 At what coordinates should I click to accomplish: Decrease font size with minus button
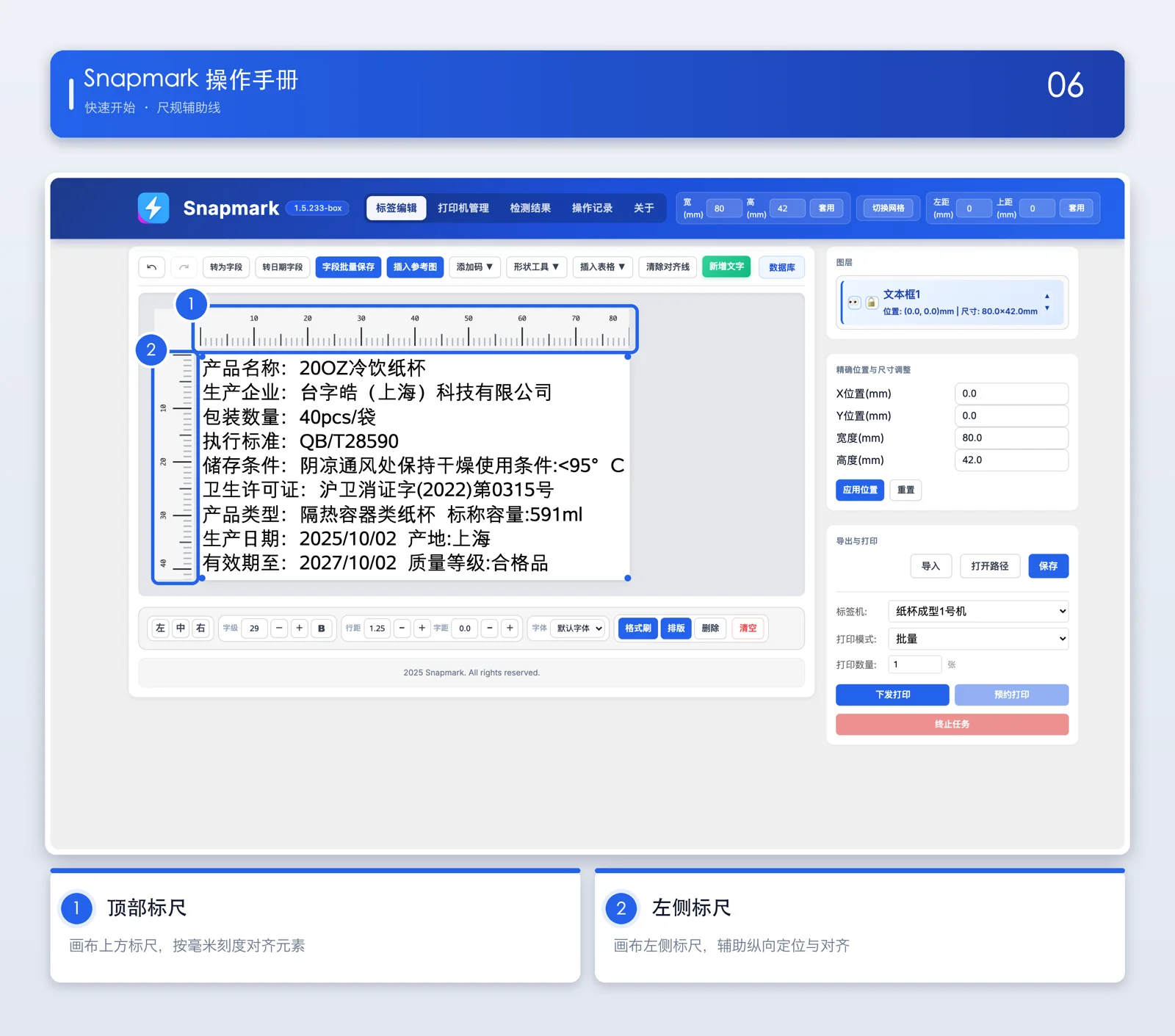[x=279, y=629]
